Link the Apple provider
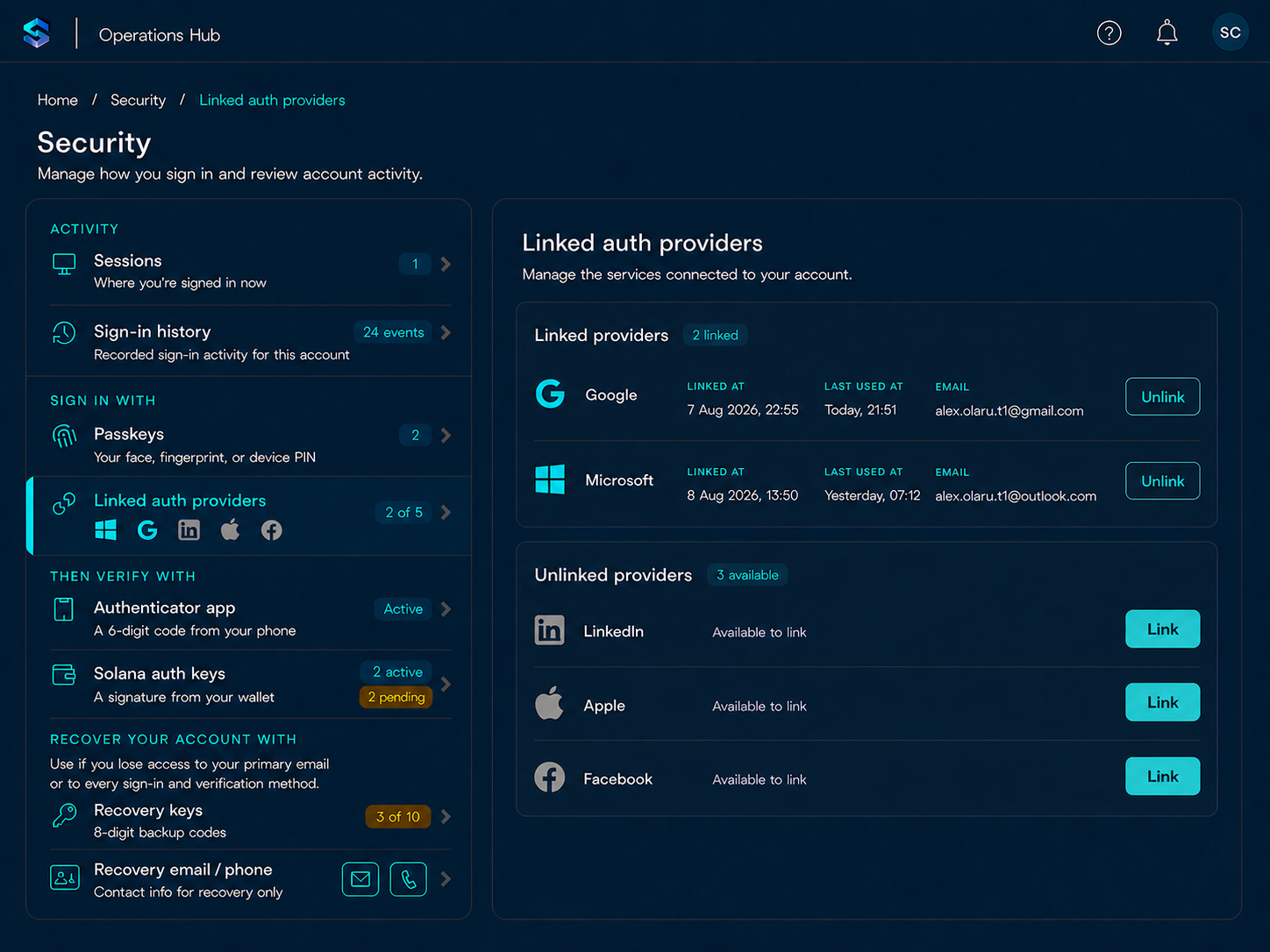Image resolution: width=1270 pixels, height=952 pixels. (1162, 702)
